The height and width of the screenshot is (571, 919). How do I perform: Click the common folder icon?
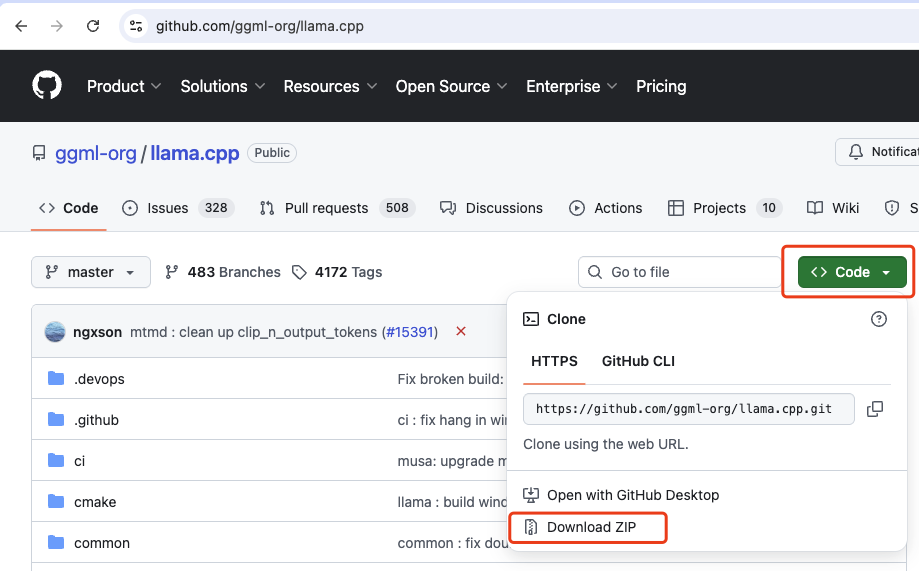coord(56,542)
